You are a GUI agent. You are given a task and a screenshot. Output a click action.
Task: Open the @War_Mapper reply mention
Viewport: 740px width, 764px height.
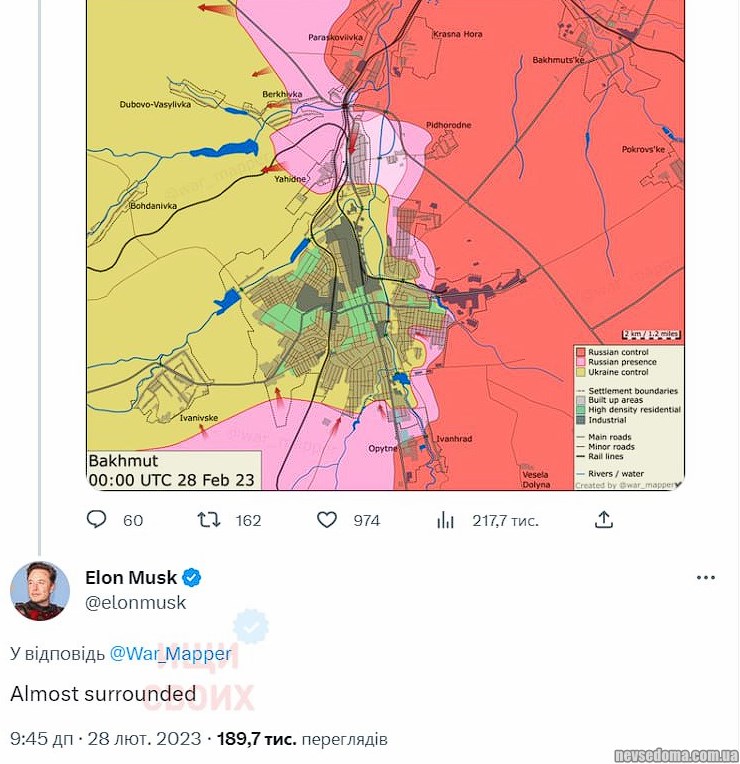tap(170, 654)
